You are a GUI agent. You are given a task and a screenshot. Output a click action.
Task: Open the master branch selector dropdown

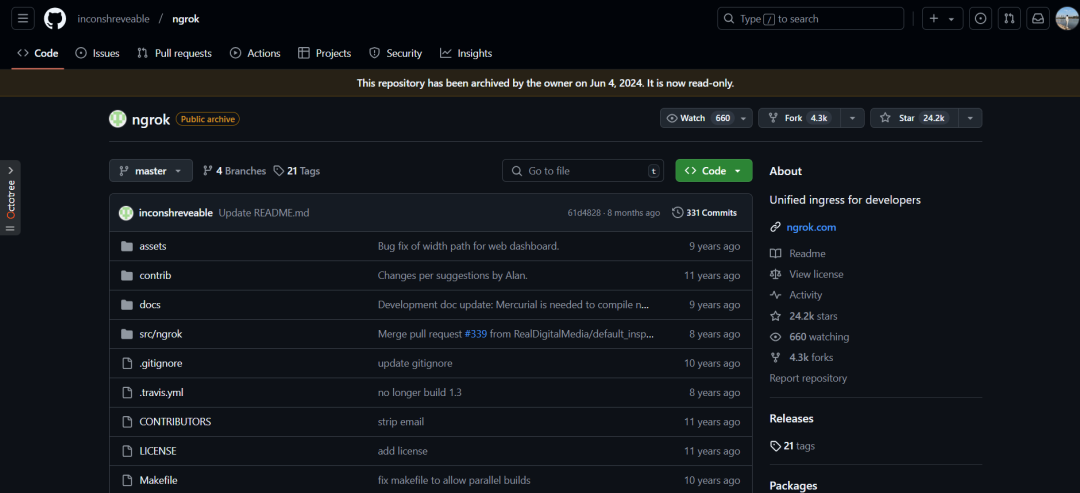[151, 171]
